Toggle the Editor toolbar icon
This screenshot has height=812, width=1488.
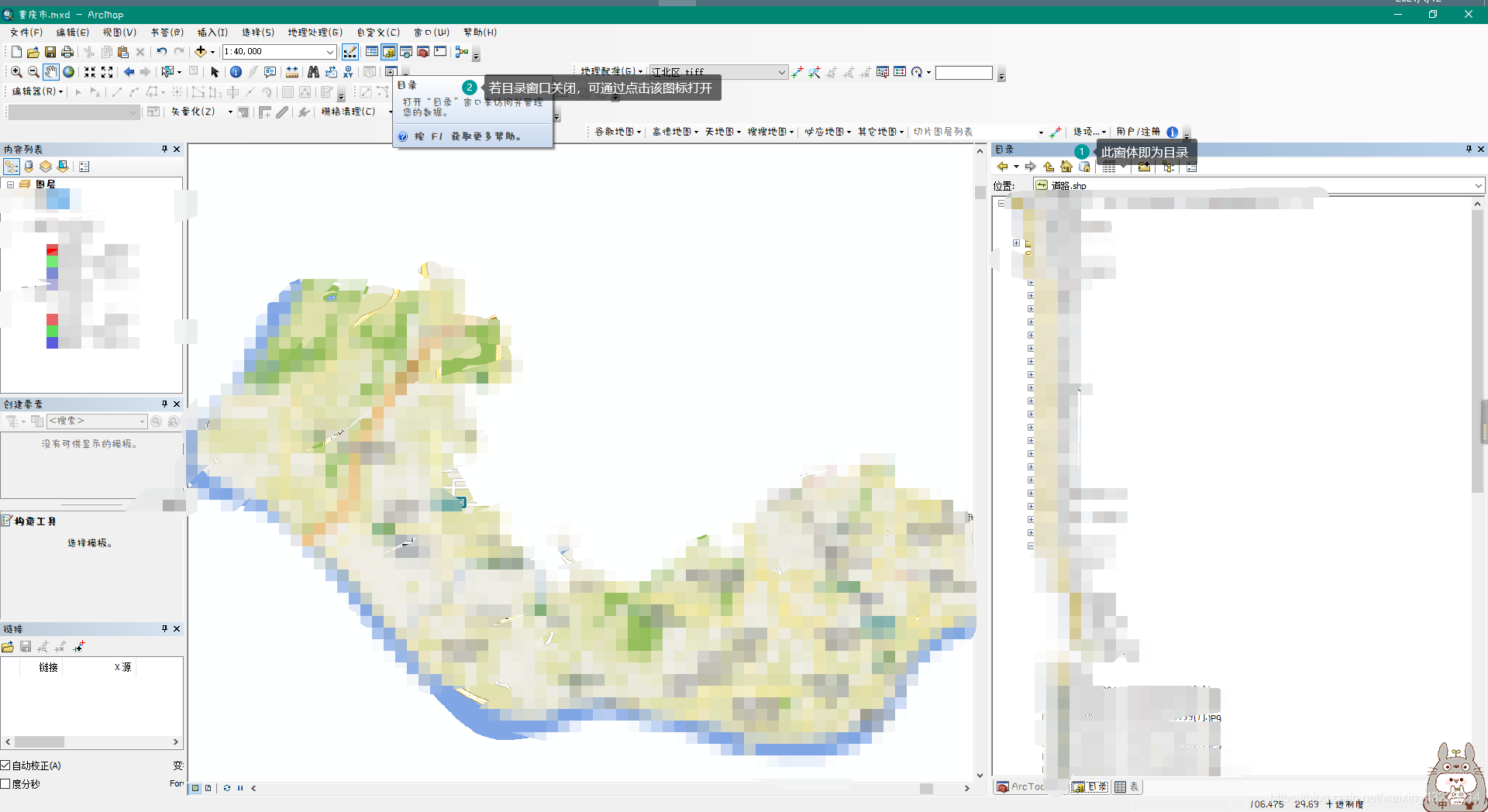click(350, 52)
